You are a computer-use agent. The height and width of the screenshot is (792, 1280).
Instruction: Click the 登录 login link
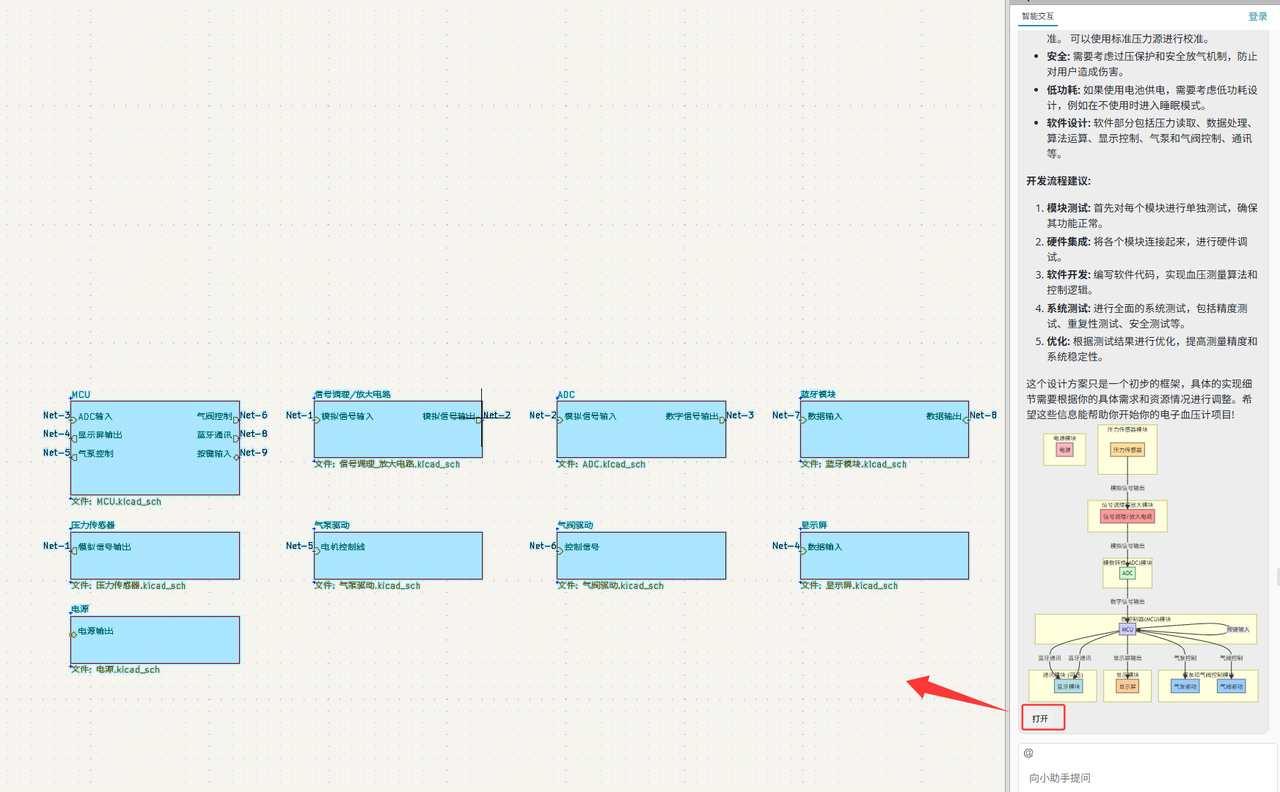tap(1257, 16)
